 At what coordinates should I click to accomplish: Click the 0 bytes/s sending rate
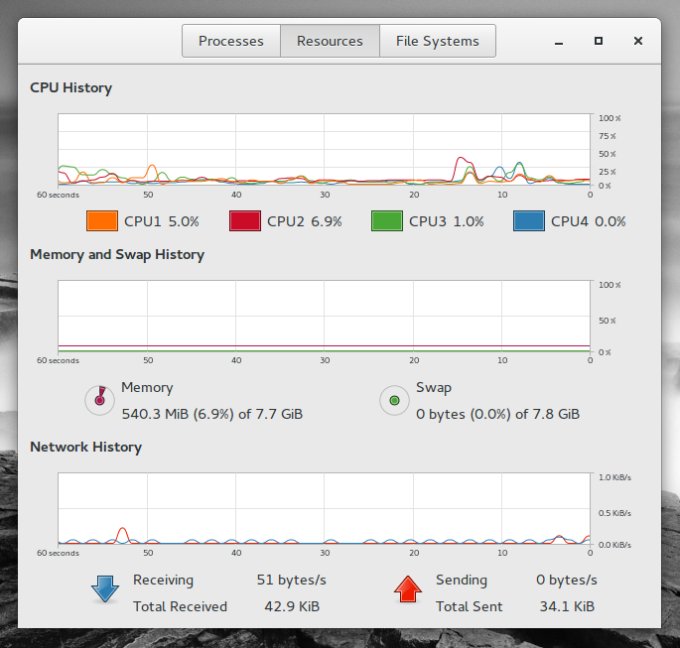[567, 580]
